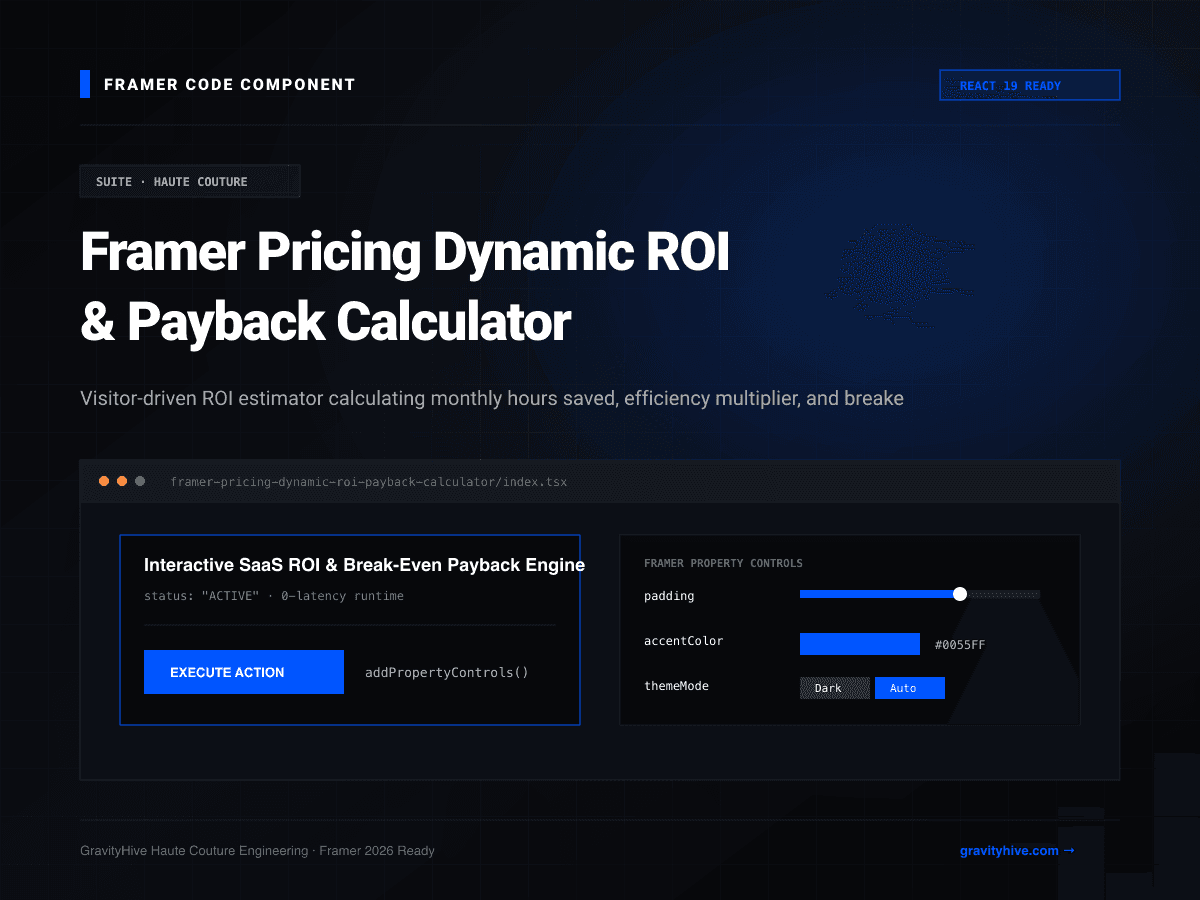Viewport: 1200px width, 900px height.
Task: Click the addPropertyControls() text
Action: [447, 672]
